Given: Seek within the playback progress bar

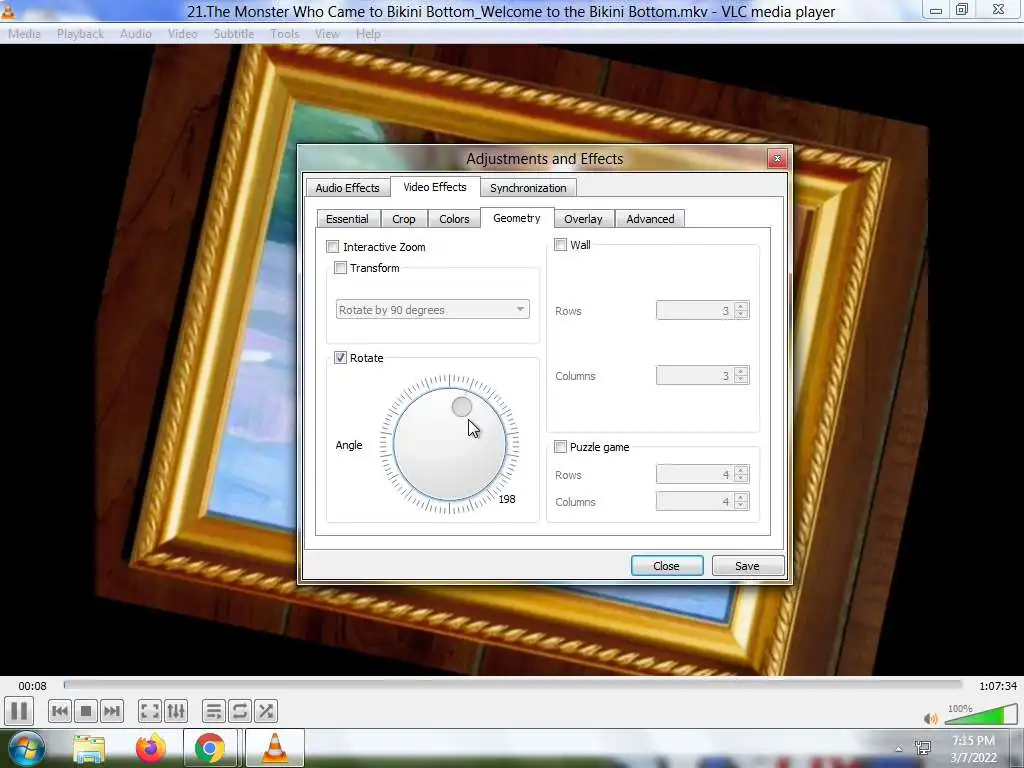Looking at the screenshot, I should pyautogui.click(x=513, y=684).
